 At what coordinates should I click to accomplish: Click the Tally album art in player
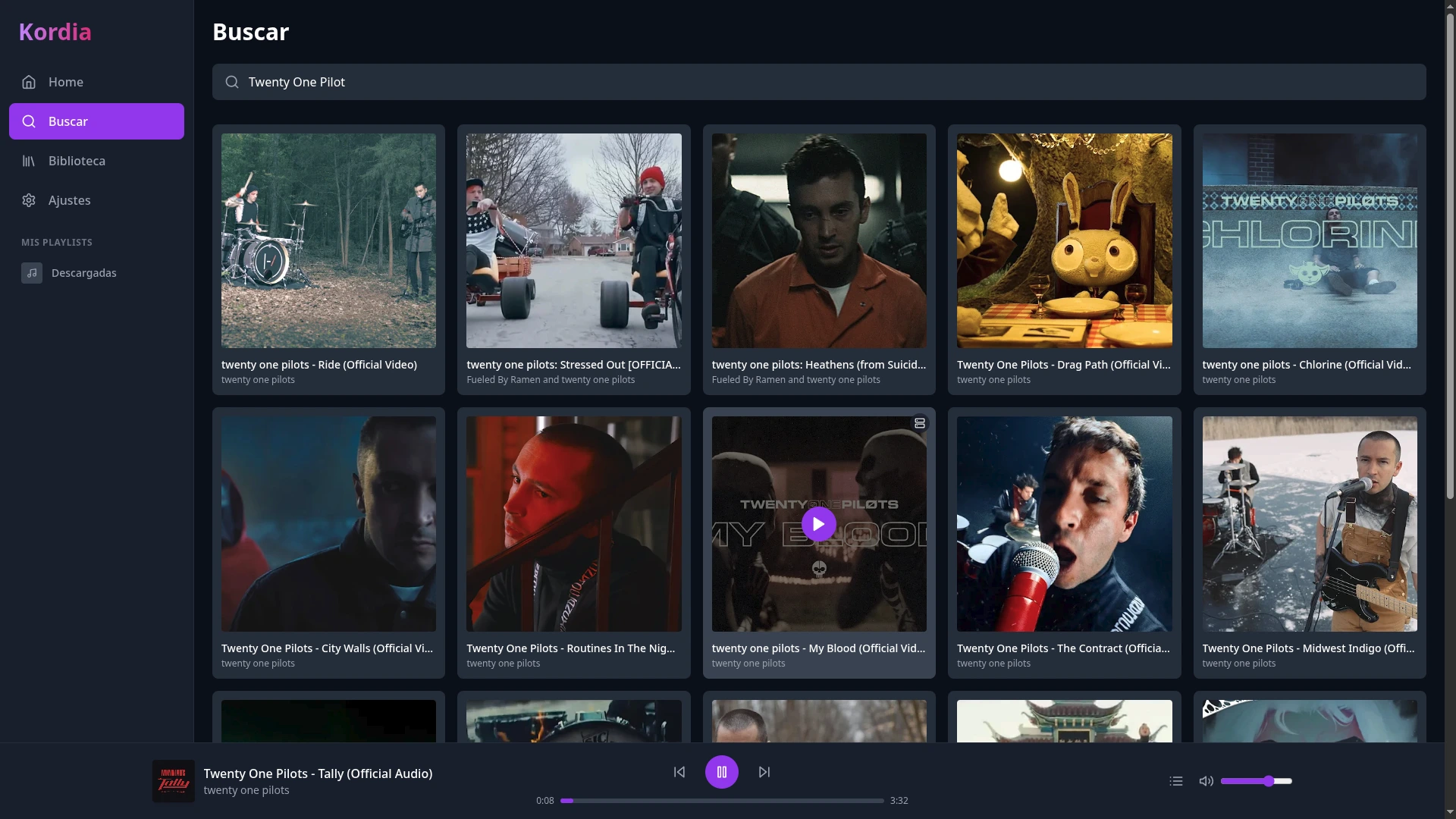point(174,781)
